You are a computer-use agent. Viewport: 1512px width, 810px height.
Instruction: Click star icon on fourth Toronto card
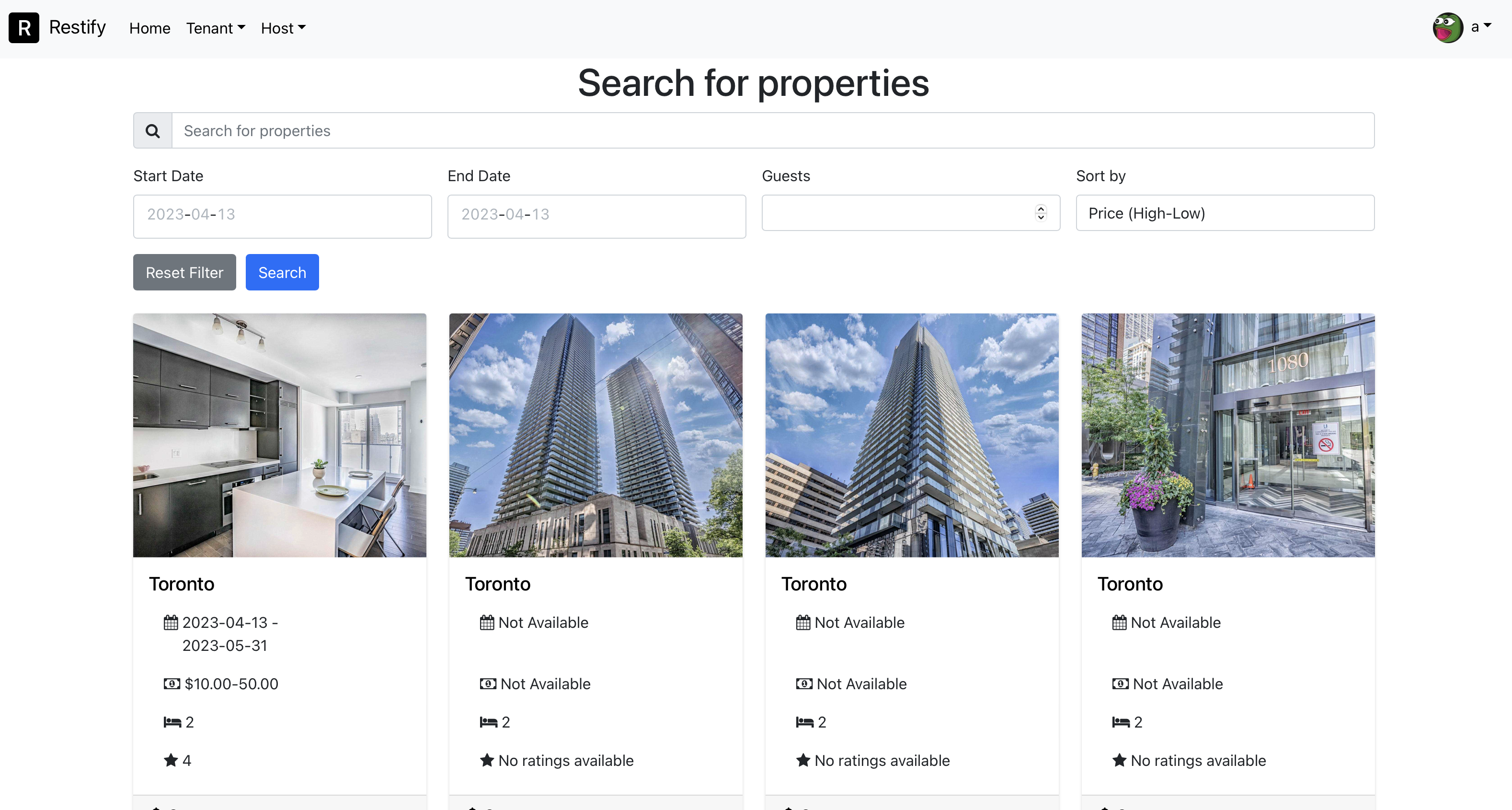point(1119,760)
